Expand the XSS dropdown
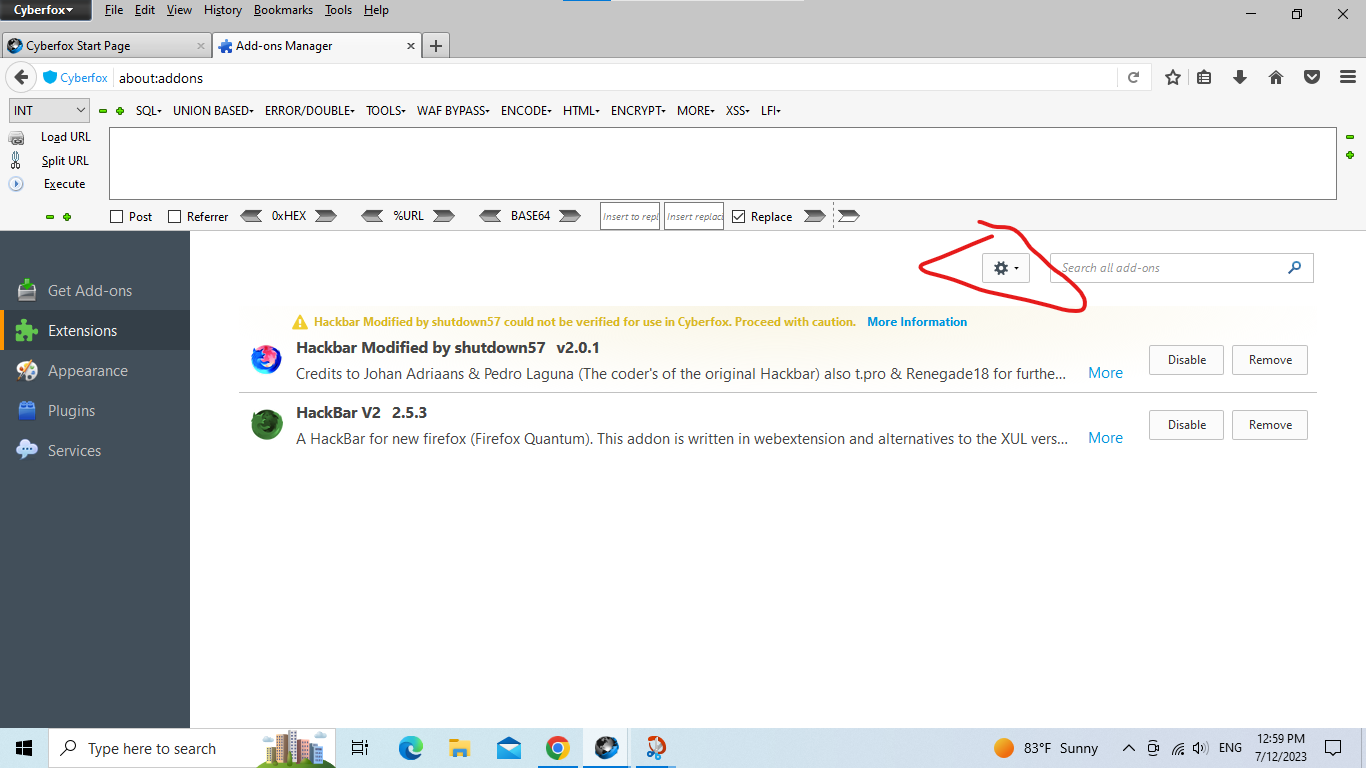 tap(738, 111)
